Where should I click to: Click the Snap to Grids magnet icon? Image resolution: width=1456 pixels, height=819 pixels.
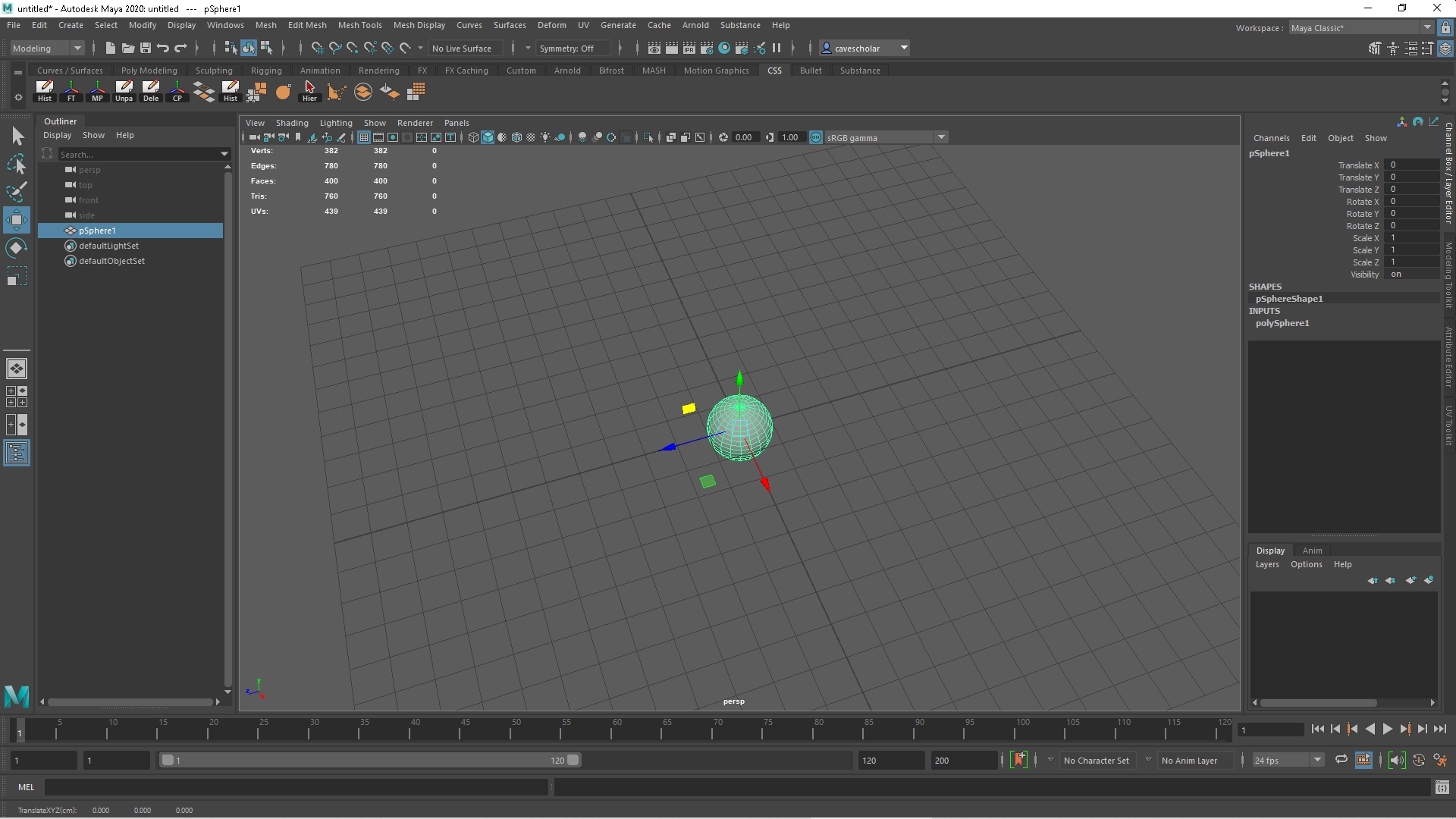pos(317,48)
